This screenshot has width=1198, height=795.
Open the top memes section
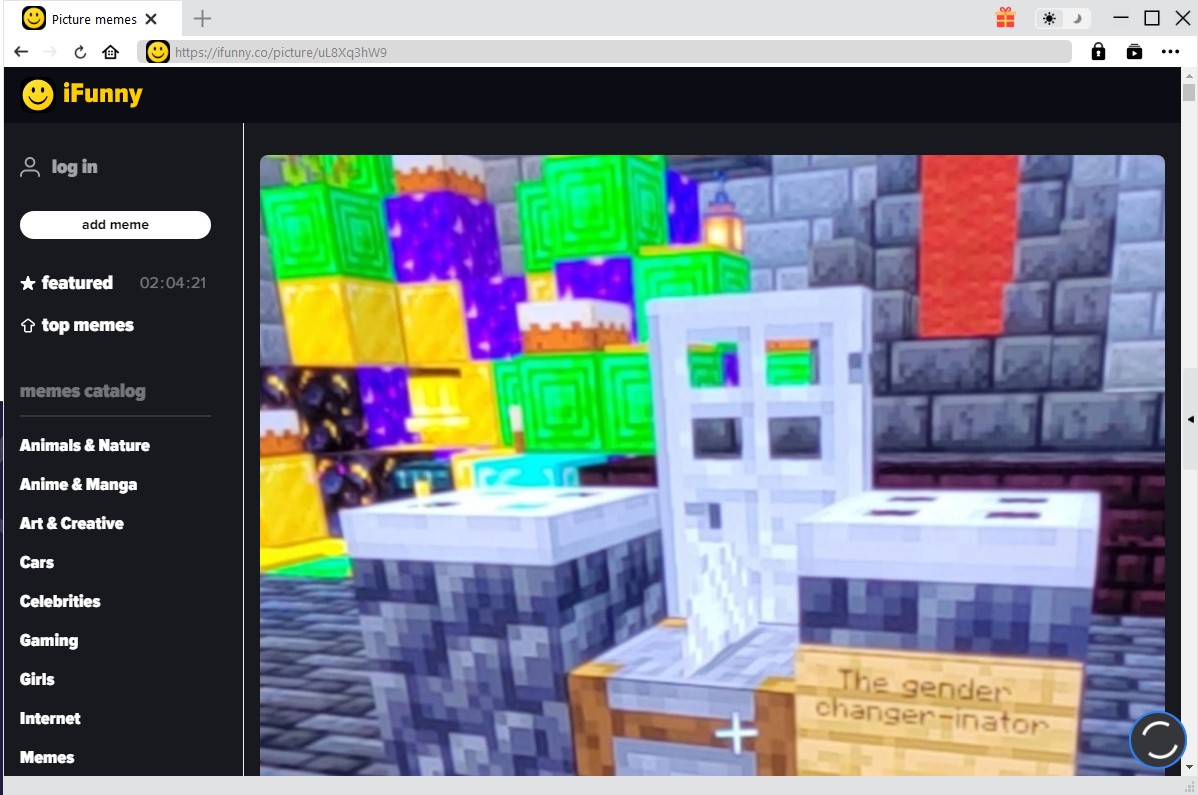pos(87,325)
